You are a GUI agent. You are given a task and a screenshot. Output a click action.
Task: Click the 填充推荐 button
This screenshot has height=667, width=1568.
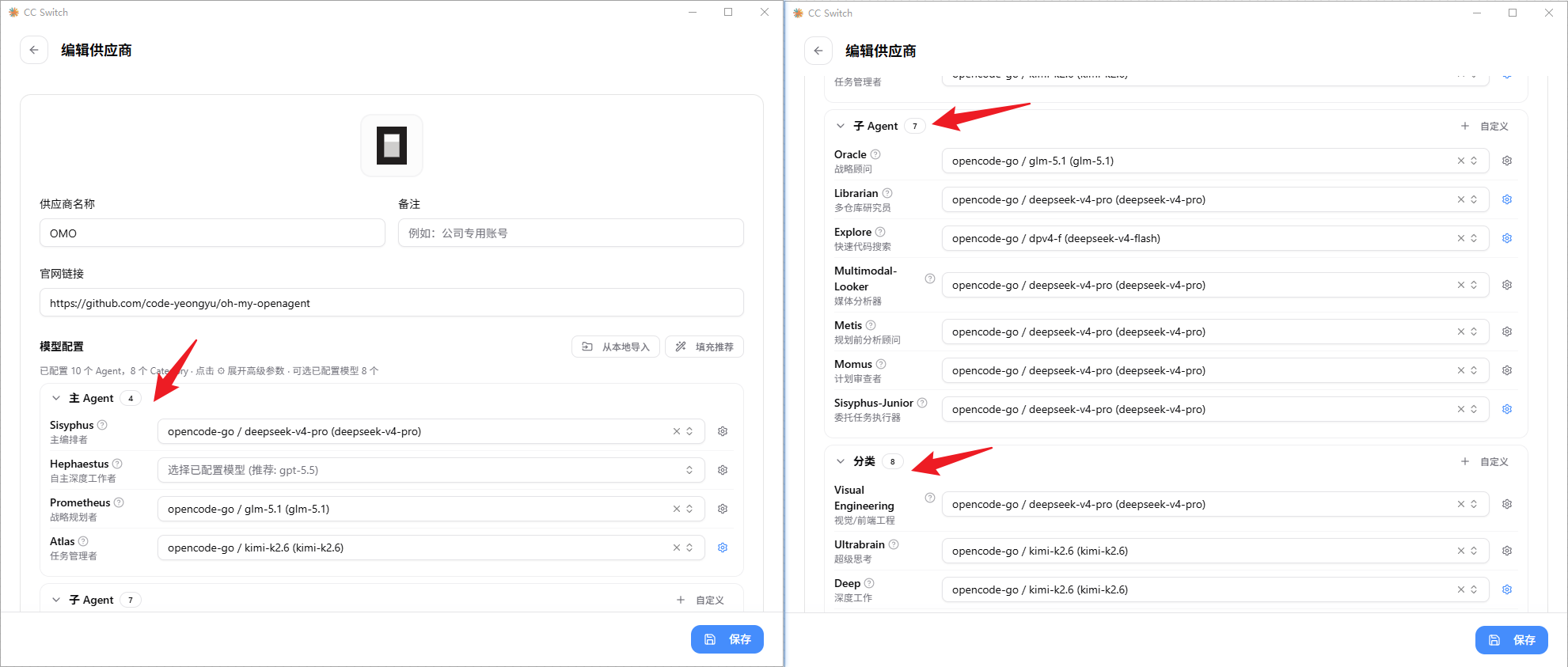tap(704, 347)
